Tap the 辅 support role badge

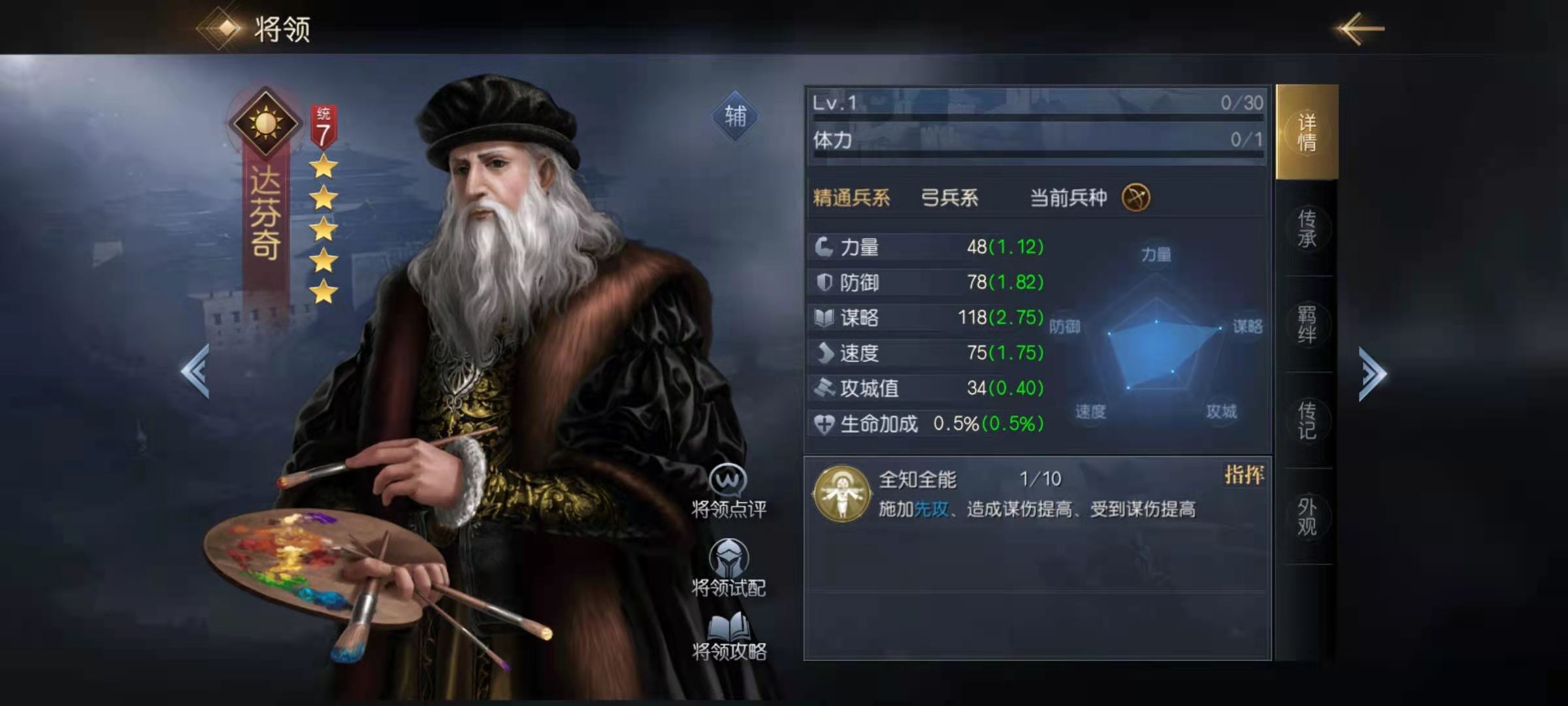736,116
